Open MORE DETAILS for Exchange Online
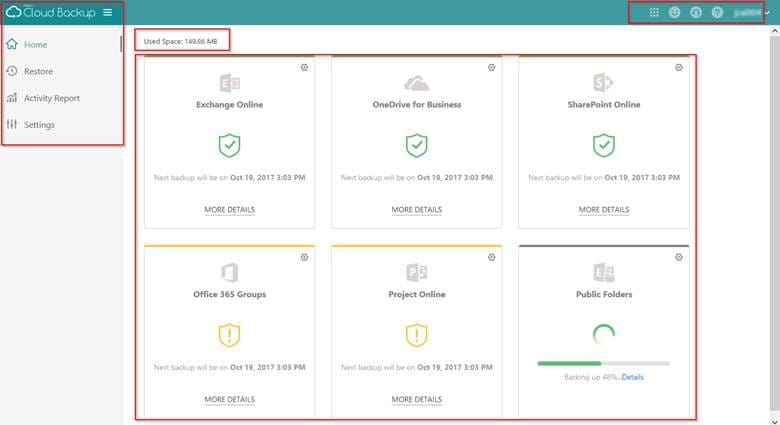780x425 pixels. (x=229, y=210)
